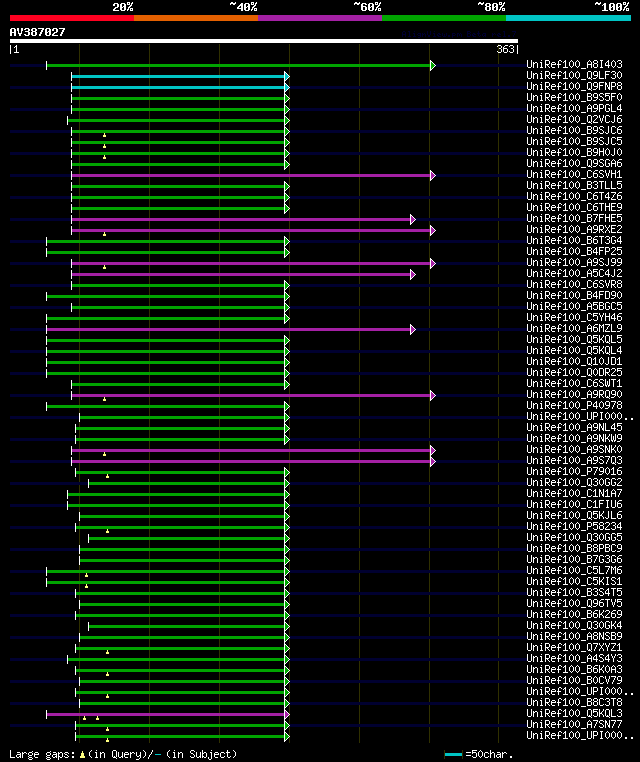Click the cyan ~100% identity legend bar
The height and width of the screenshot is (762, 640).
click(x=568, y=18)
